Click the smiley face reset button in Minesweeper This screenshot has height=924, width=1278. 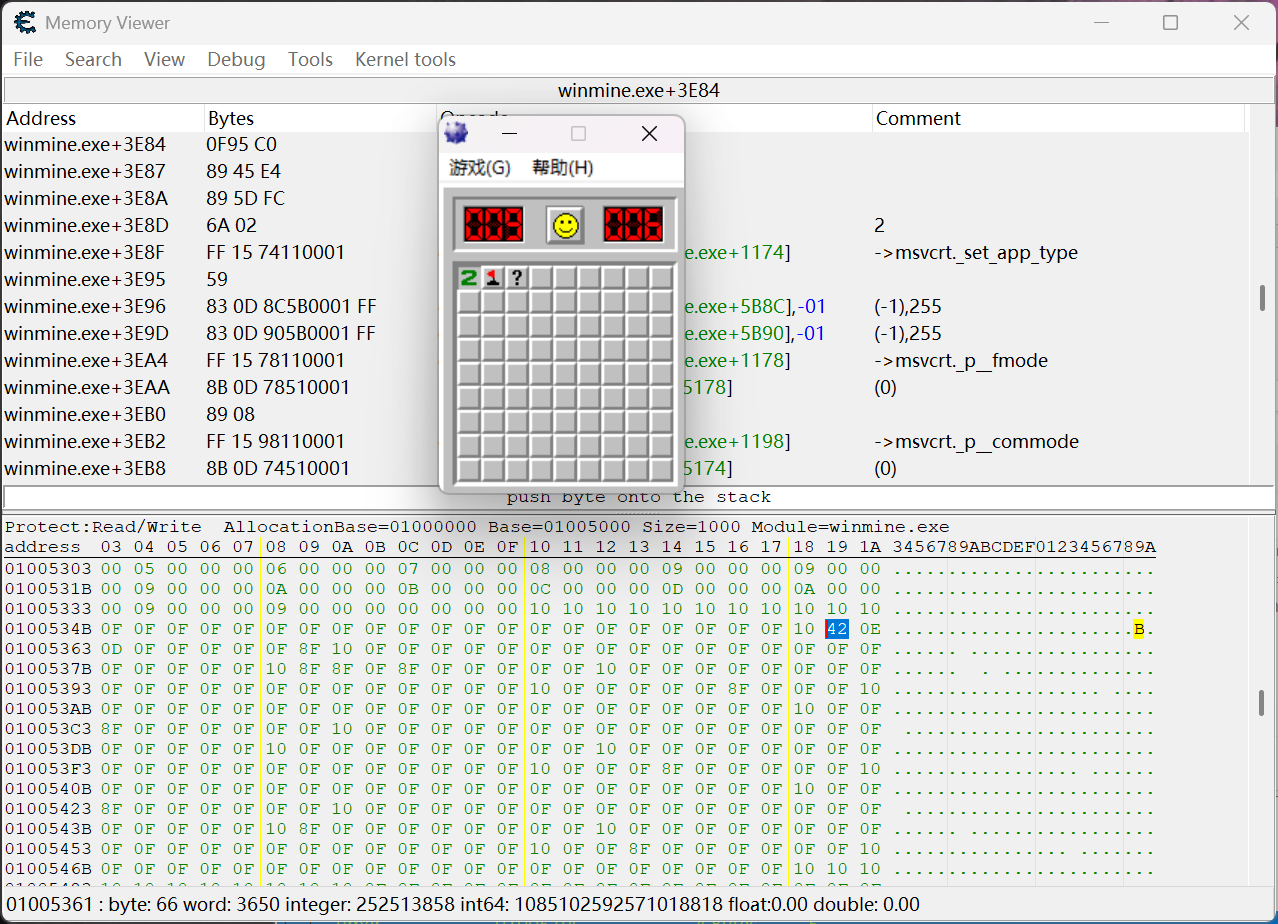tap(565, 224)
